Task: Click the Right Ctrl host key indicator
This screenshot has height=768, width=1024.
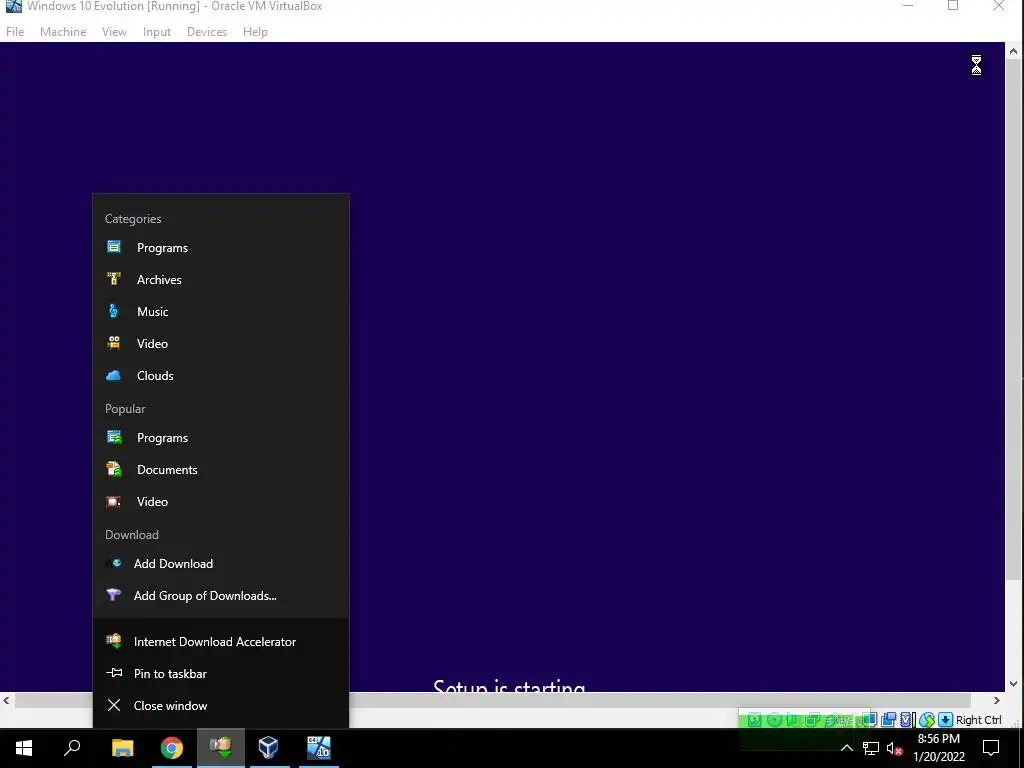Action: 978,720
